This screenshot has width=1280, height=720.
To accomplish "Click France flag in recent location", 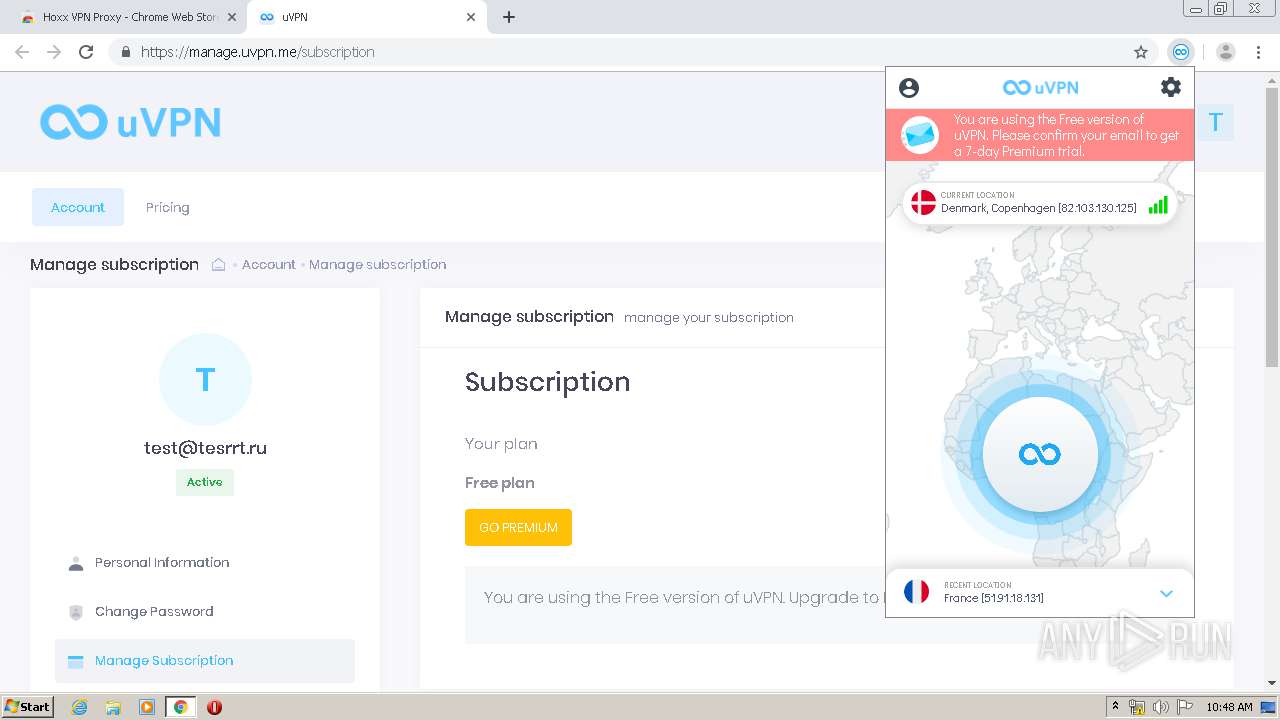I will 916,592.
